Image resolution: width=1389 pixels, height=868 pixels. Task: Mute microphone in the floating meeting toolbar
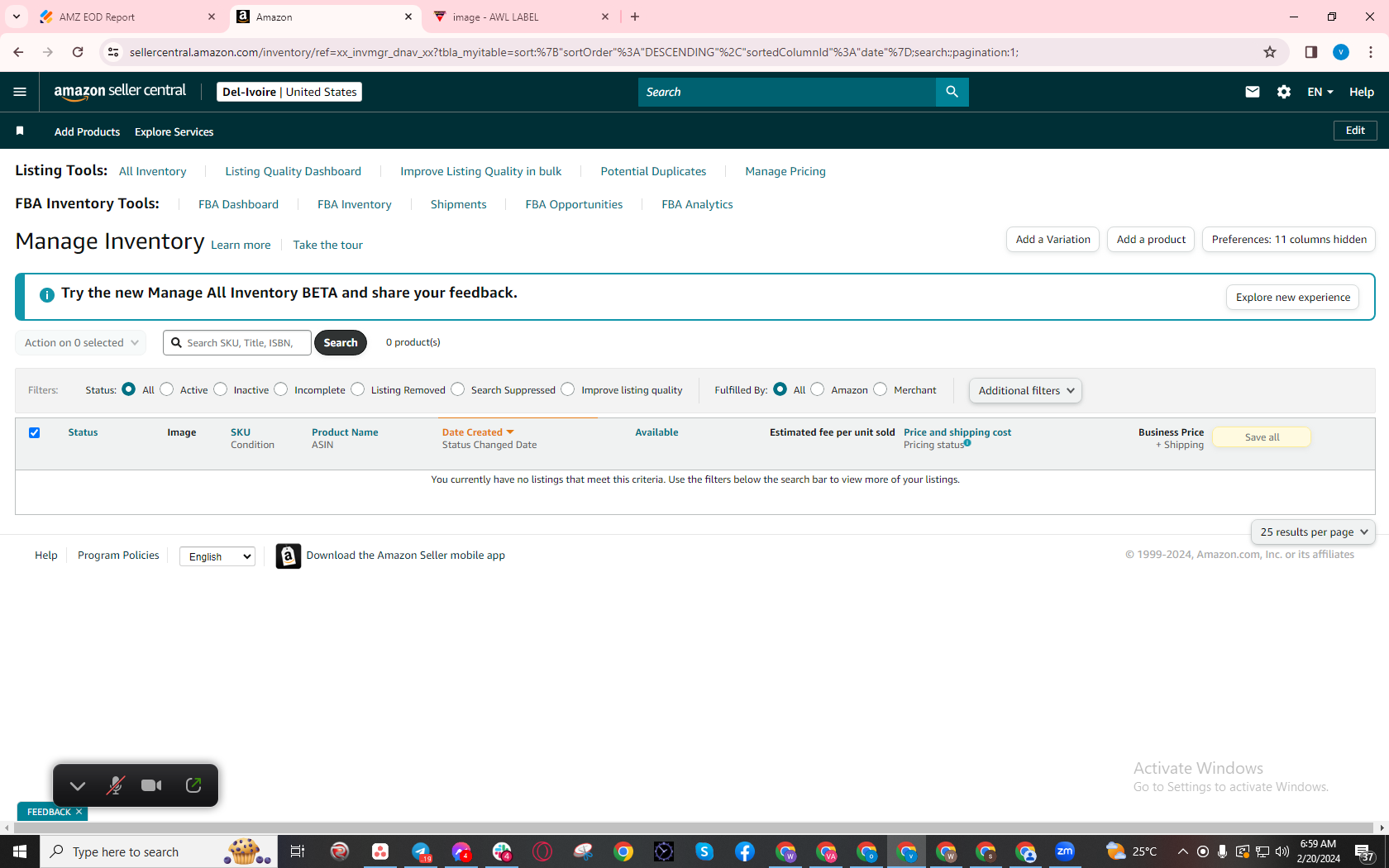click(x=115, y=785)
